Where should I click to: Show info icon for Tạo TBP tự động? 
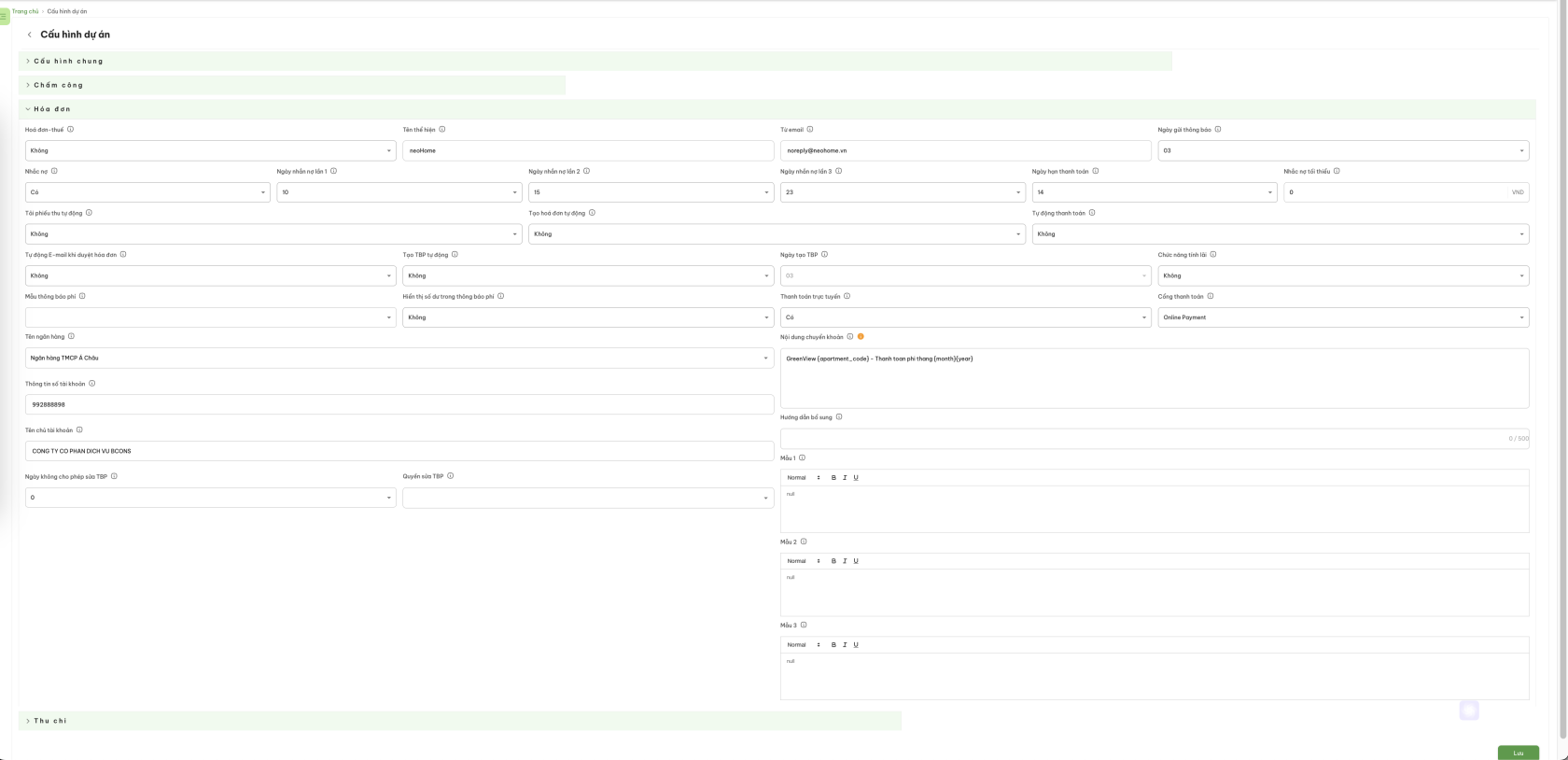[455, 254]
